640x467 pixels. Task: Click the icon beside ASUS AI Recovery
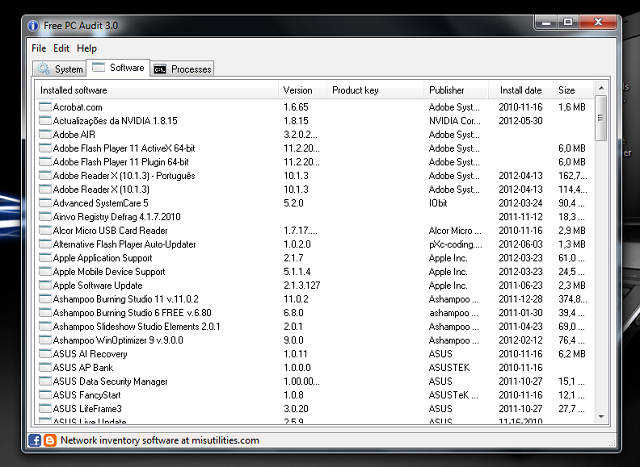[45, 354]
